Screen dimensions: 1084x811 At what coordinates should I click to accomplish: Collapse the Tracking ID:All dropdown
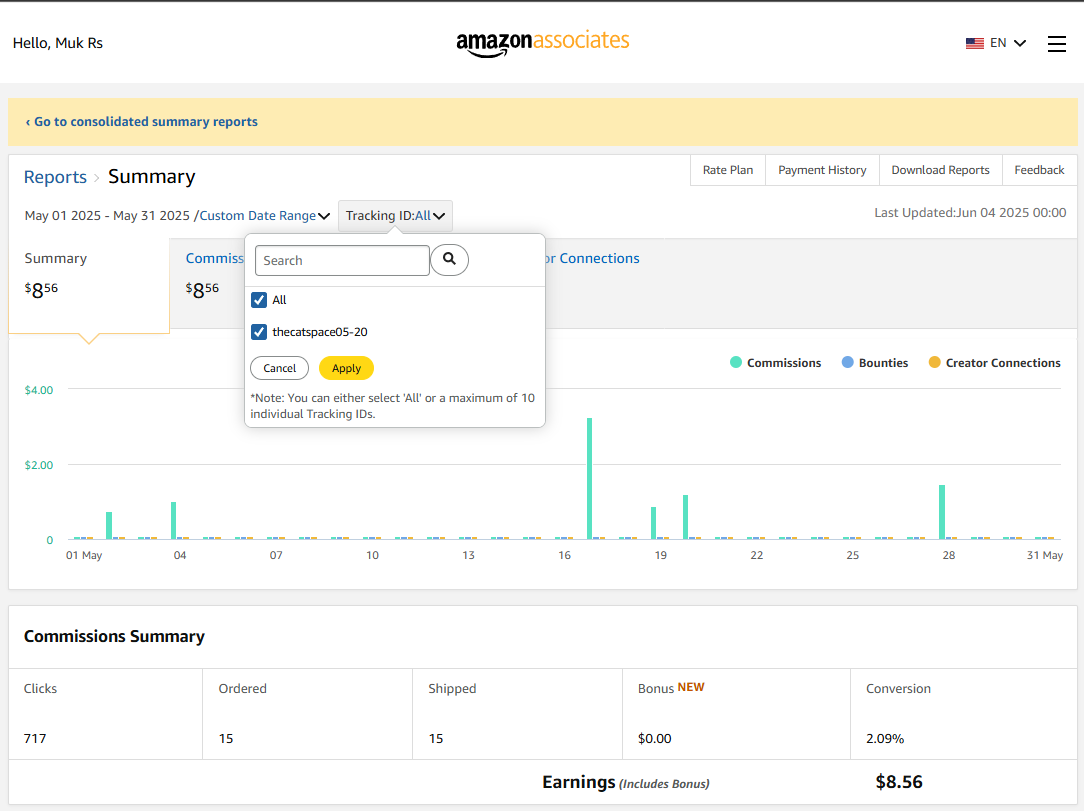click(395, 216)
